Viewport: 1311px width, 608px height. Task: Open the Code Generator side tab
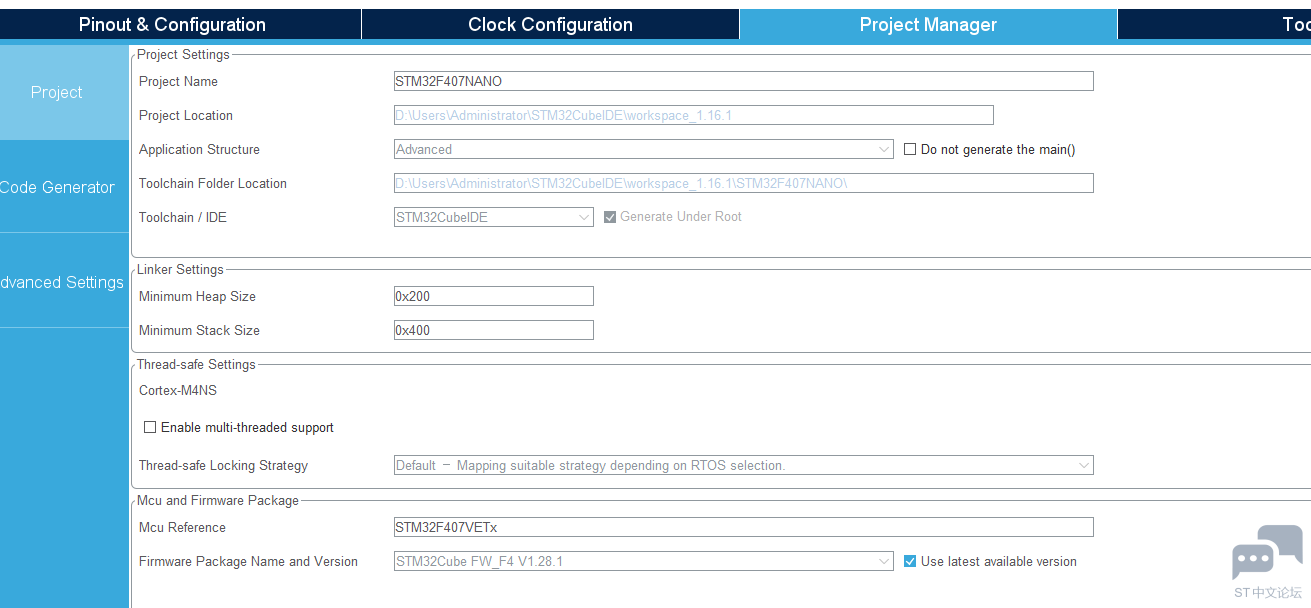point(64,187)
